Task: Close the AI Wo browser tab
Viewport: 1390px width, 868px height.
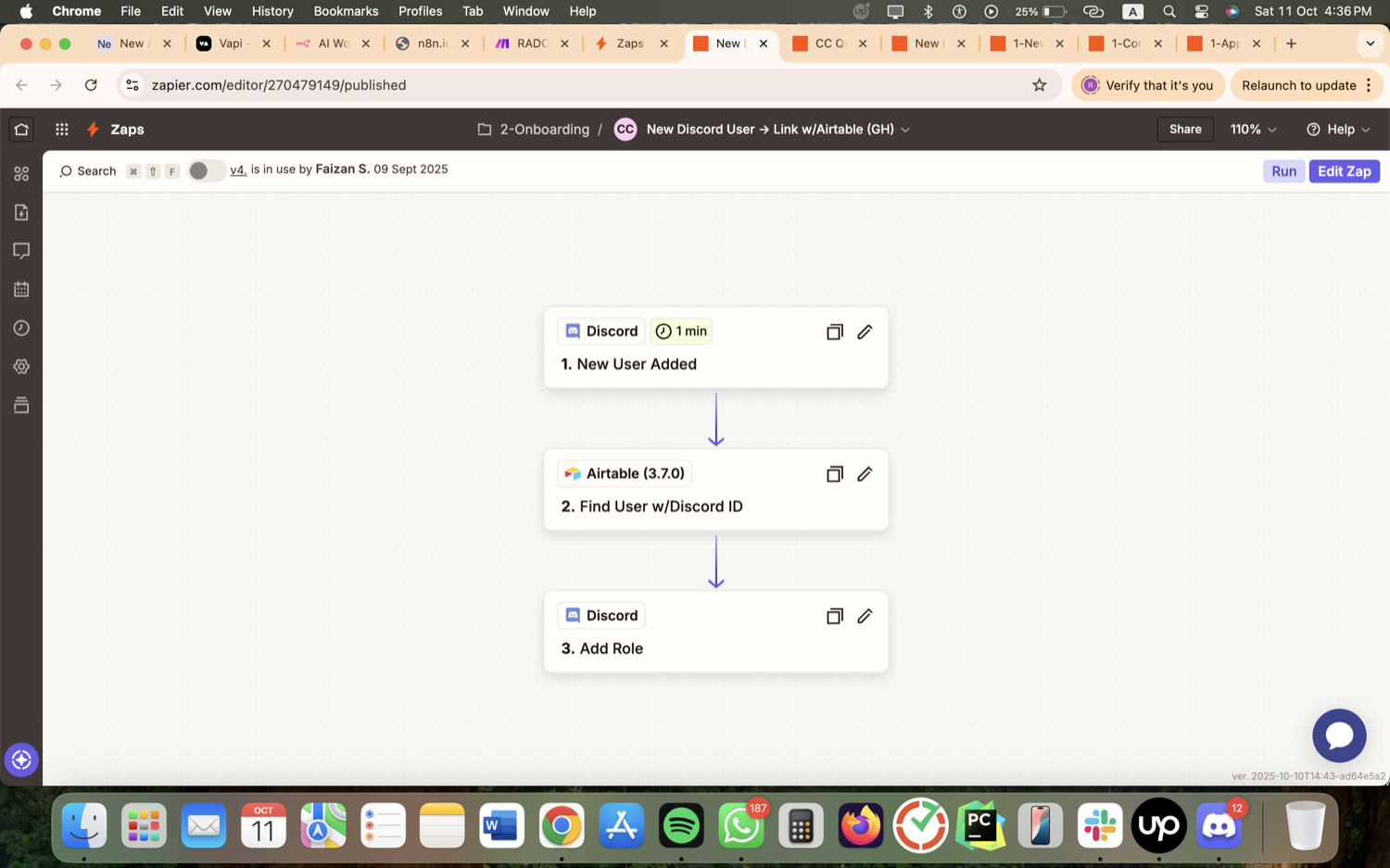Action: [x=366, y=44]
